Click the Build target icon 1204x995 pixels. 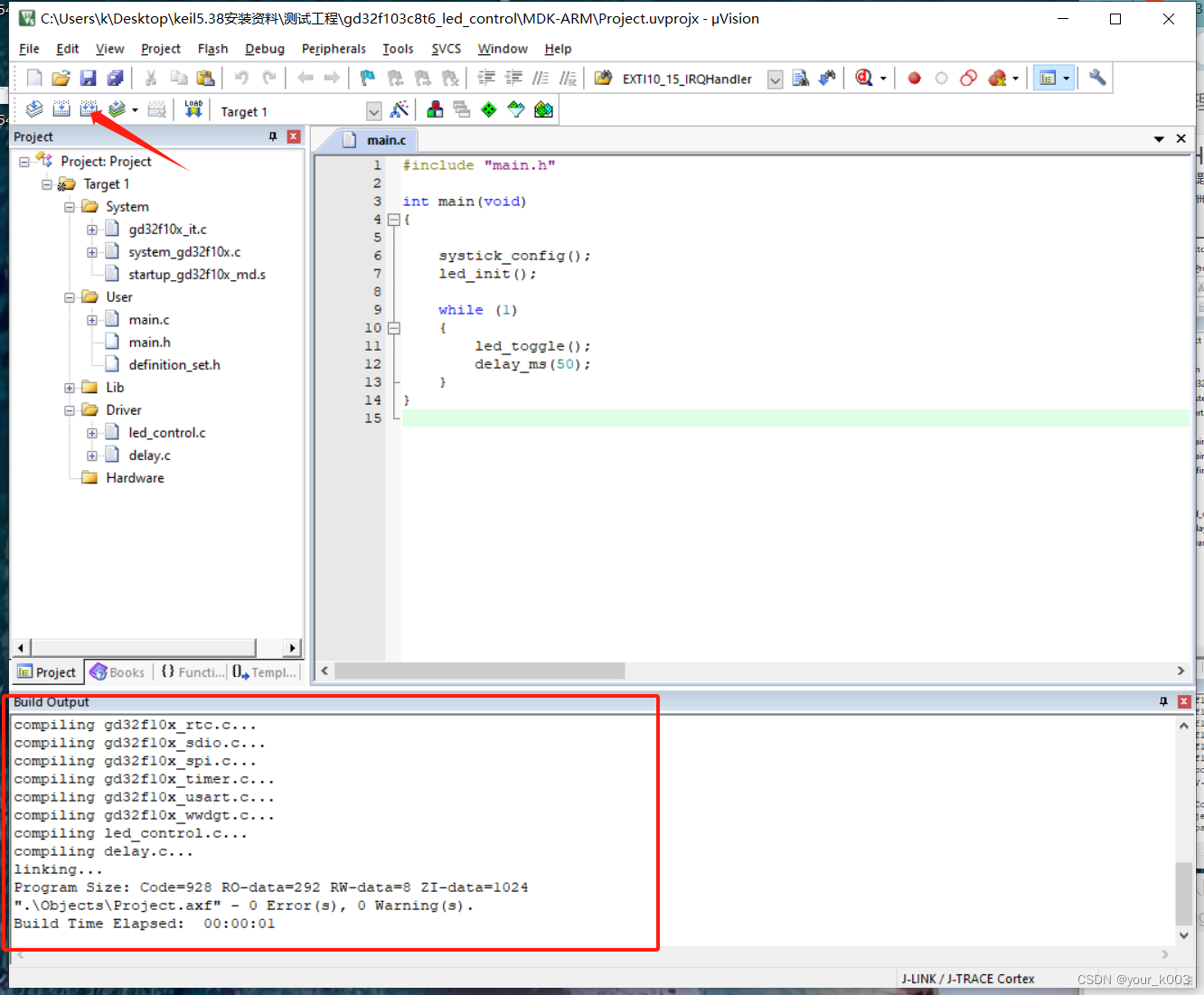[x=61, y=110]
